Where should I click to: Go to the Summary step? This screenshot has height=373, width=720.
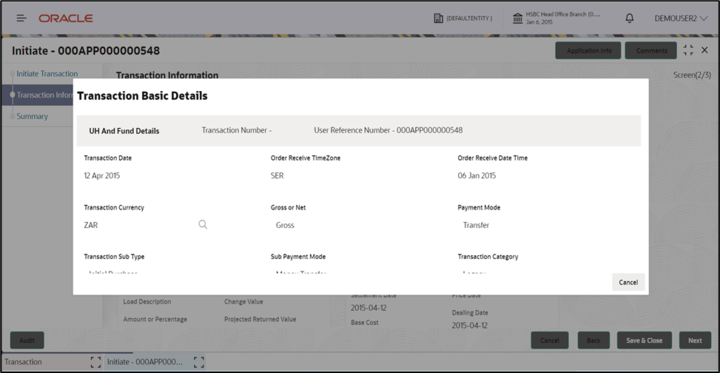click(32, 116)
